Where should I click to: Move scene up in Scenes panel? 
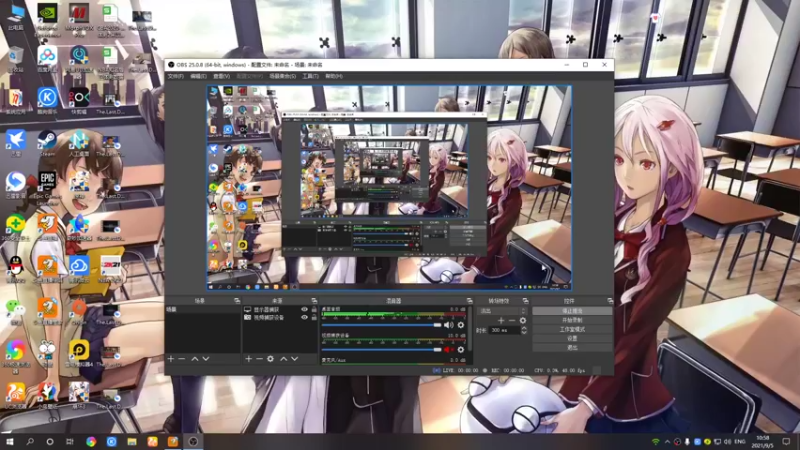pos(194,359)
